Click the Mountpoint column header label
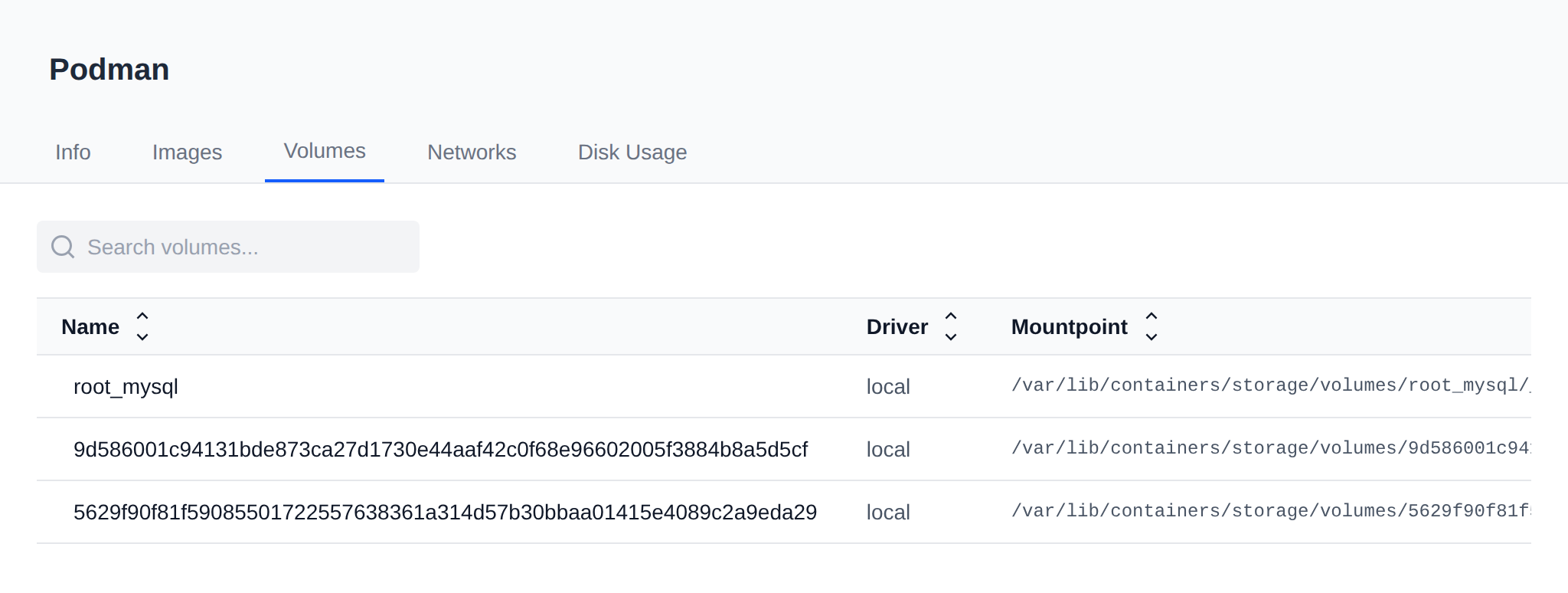Screen dimensions: 1568x593 (x=1070, y=327)
